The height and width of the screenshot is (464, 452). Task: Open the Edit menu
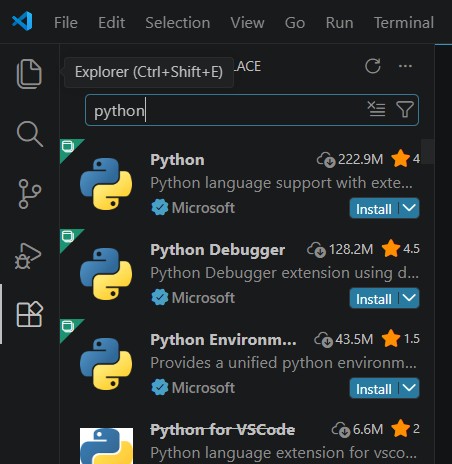coord(111,23)
